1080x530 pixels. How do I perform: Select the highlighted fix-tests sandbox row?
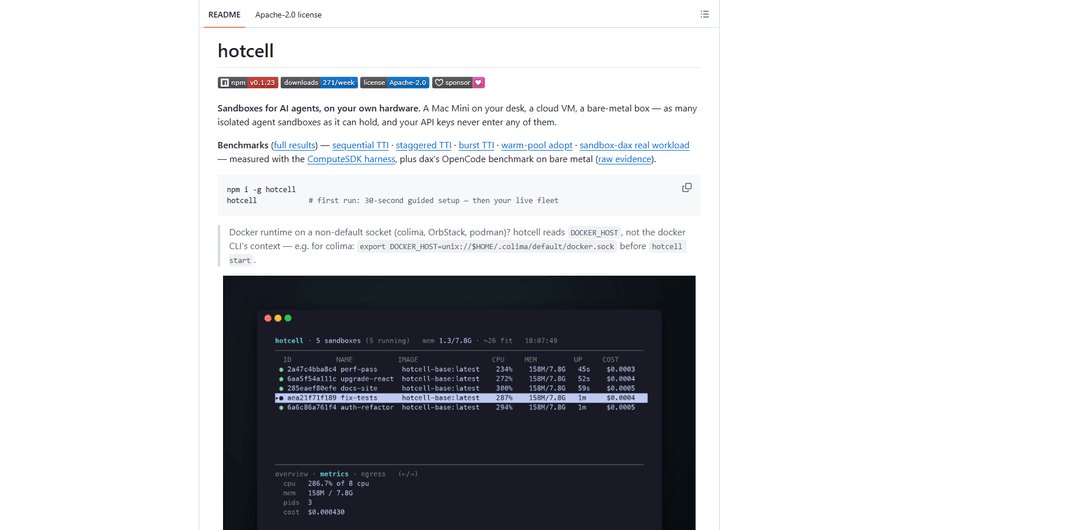point(461,398)
